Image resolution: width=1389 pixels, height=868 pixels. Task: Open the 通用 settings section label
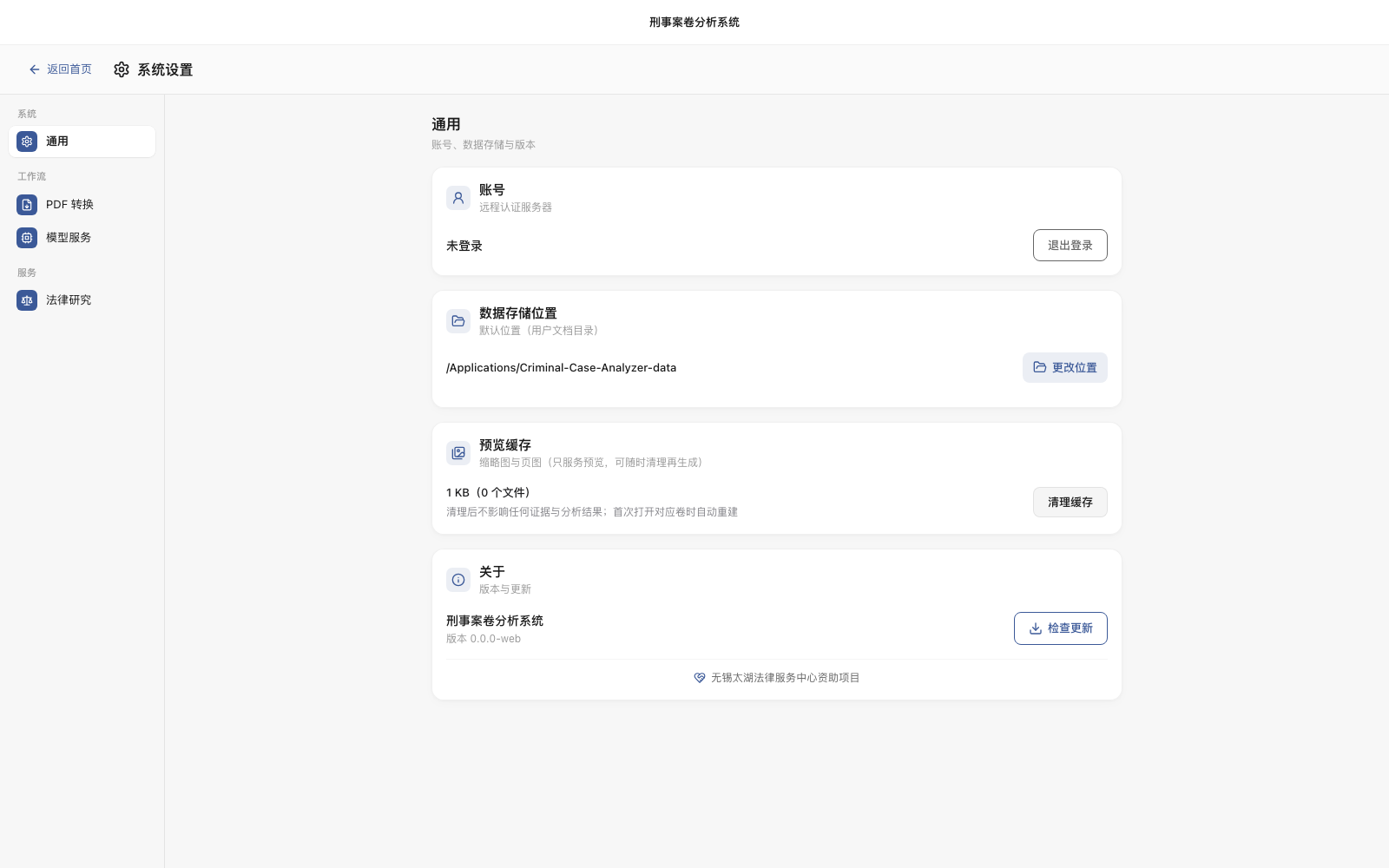coord(57,141)
